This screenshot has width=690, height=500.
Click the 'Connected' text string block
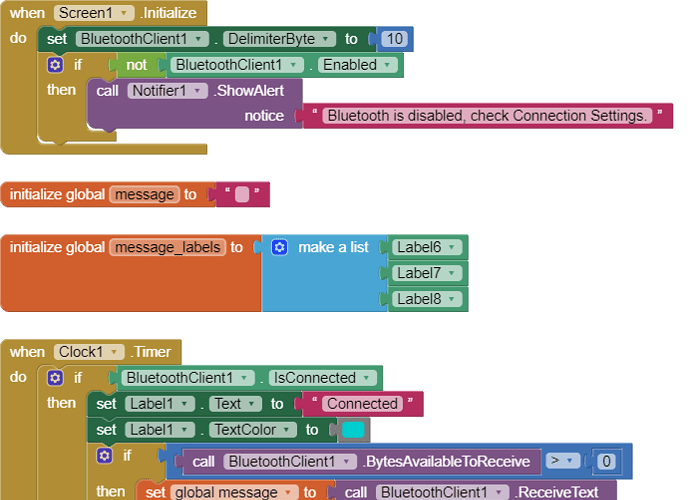point(362,404)
